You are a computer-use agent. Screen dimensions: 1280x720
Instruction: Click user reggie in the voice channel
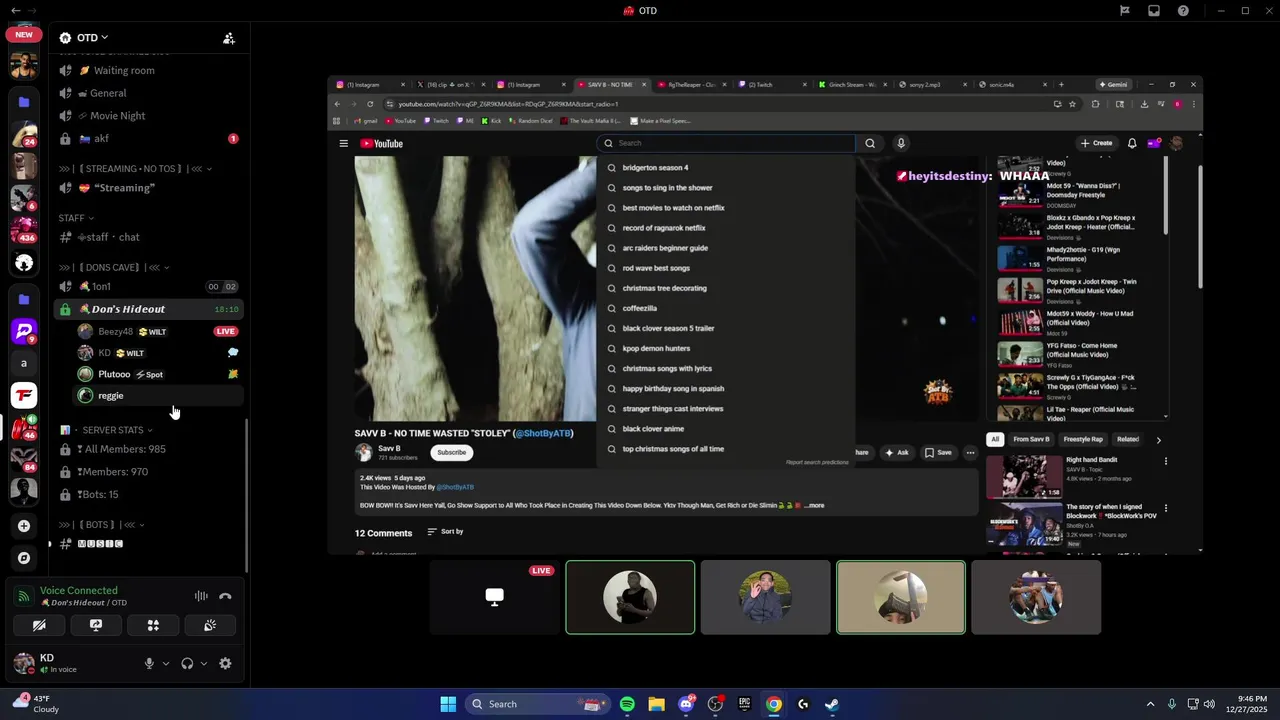point(159,396)
